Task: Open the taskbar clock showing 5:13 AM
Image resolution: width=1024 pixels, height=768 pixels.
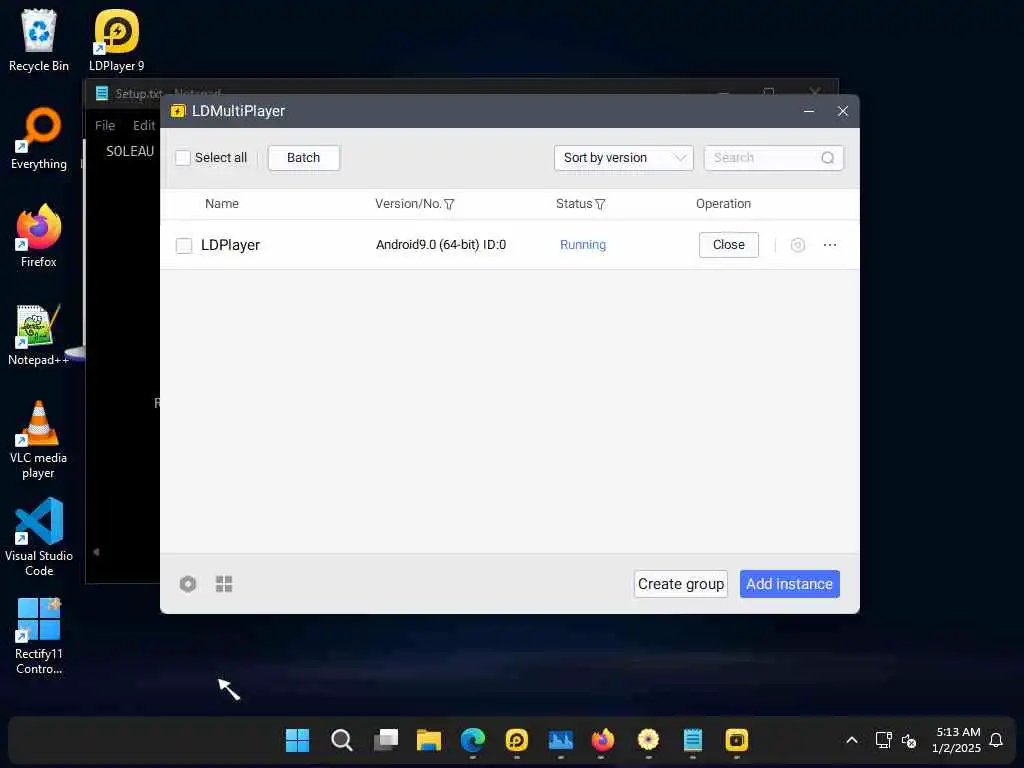Action: coord(957,740)
